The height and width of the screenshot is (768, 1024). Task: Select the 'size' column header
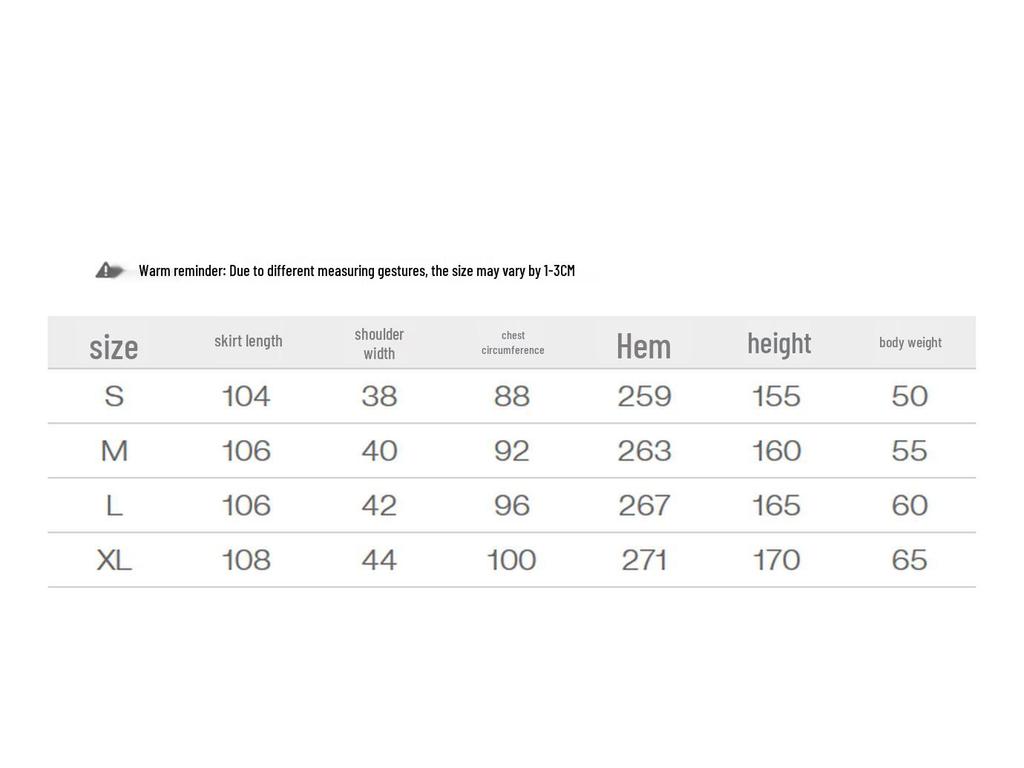114,346
